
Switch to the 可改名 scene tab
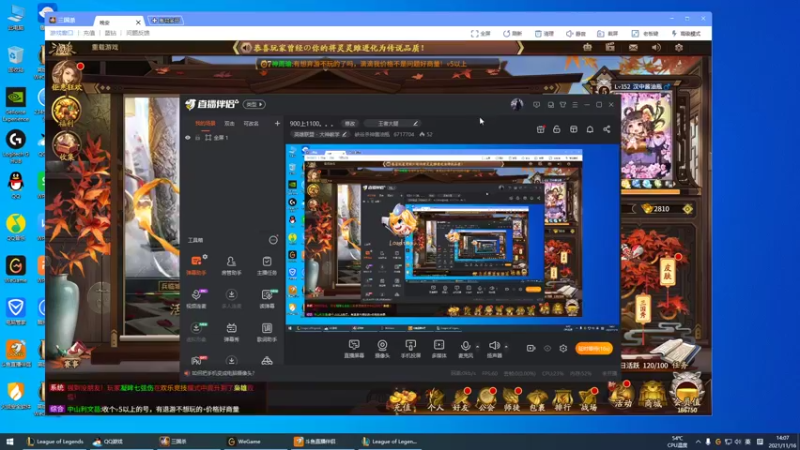click(x=251, y=123)
